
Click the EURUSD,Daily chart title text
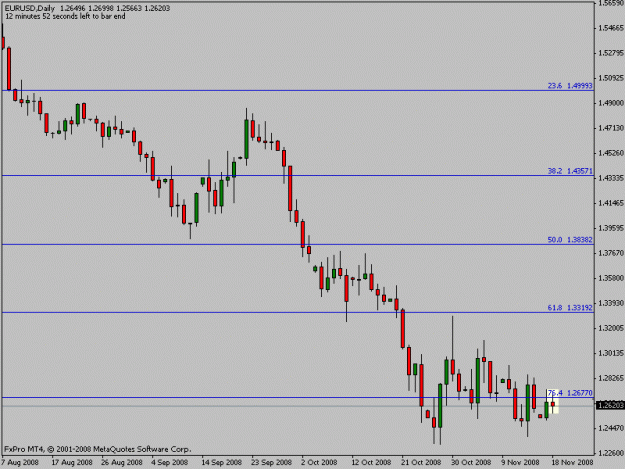click(30, 8)
